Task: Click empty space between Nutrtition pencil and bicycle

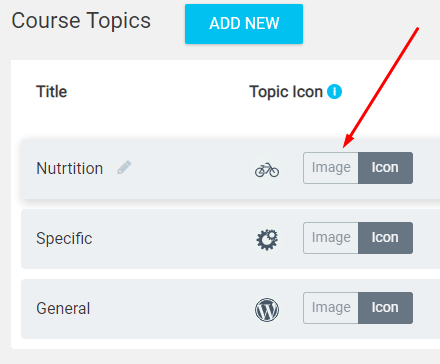Action: coord(193,169)
